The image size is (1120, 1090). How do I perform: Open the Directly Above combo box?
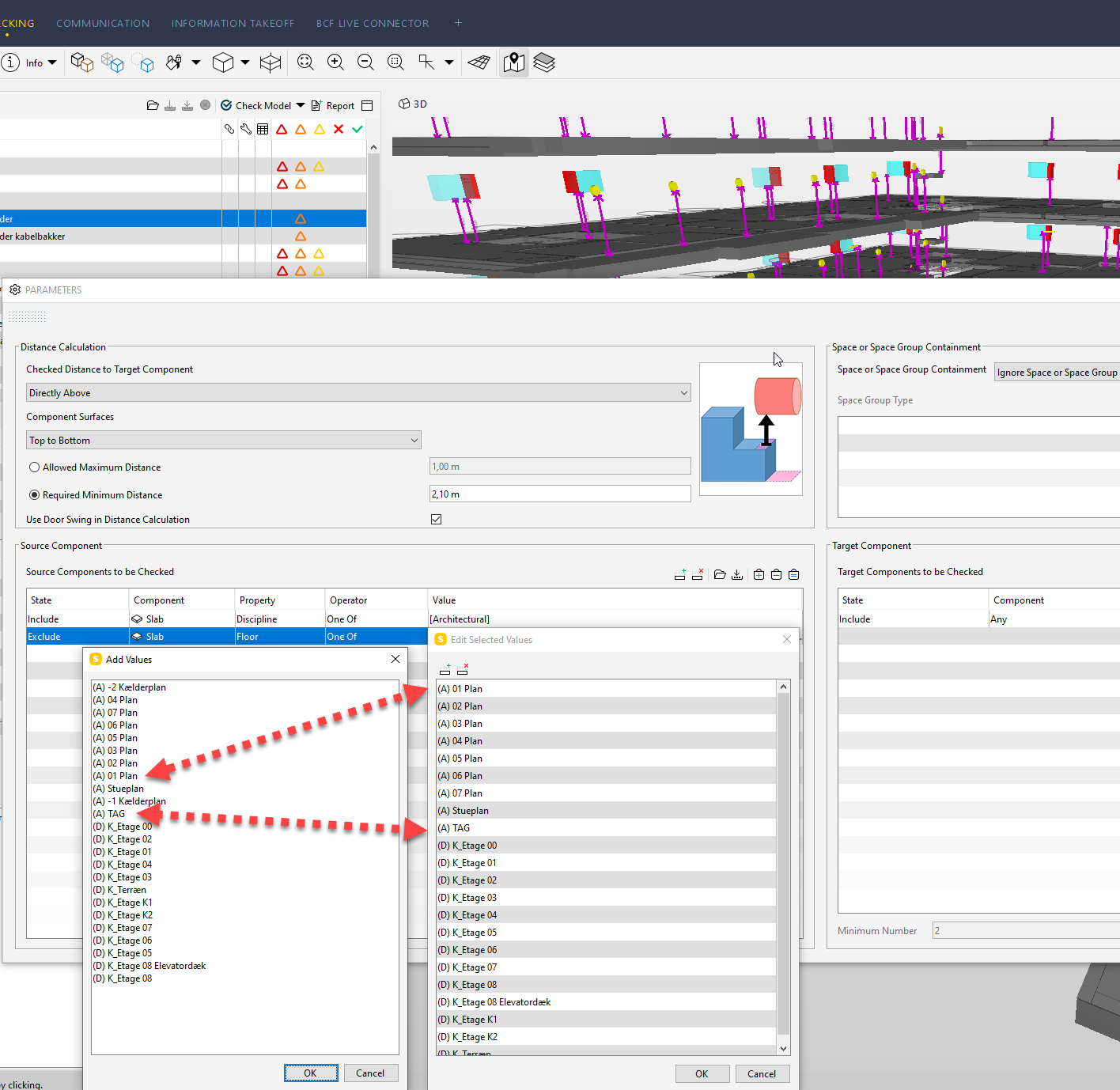[358, 393]
